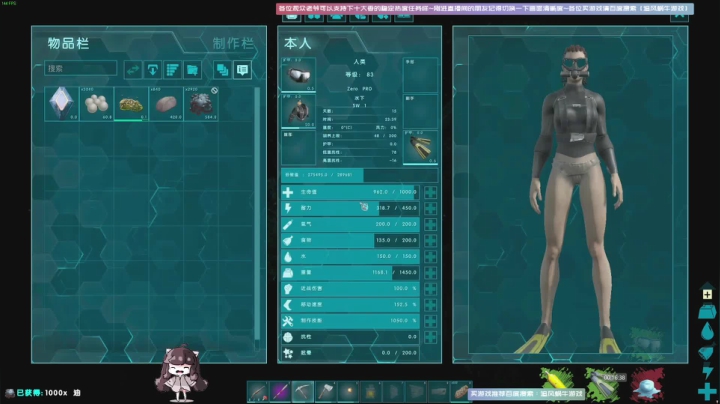Screen dimensions: 720x404
Task: Click the 已获得 1000x pickup notification
Action: tap(43, 393)
